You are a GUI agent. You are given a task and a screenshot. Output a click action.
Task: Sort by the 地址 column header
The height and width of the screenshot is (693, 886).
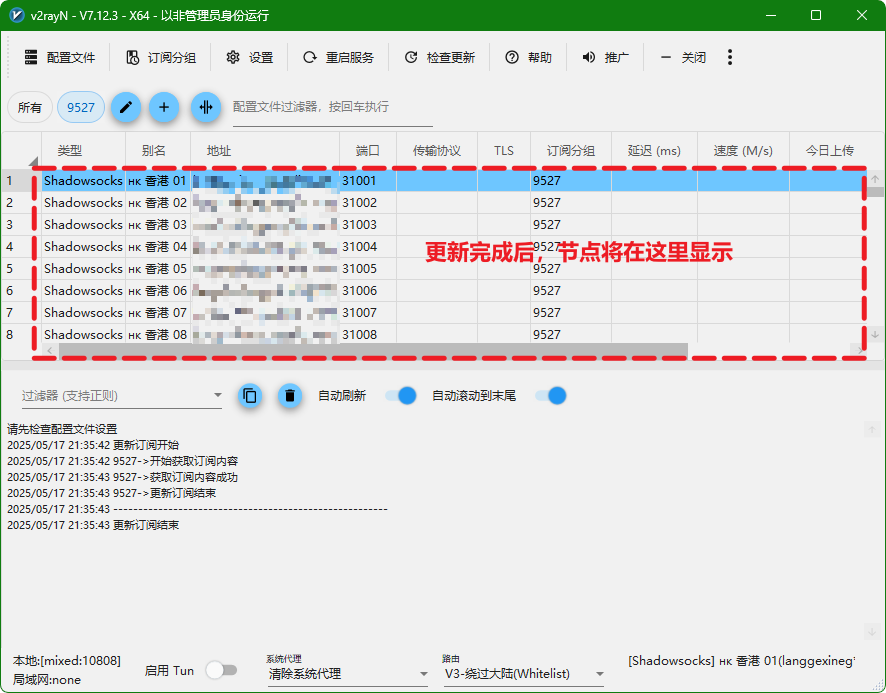click(265, 150)
